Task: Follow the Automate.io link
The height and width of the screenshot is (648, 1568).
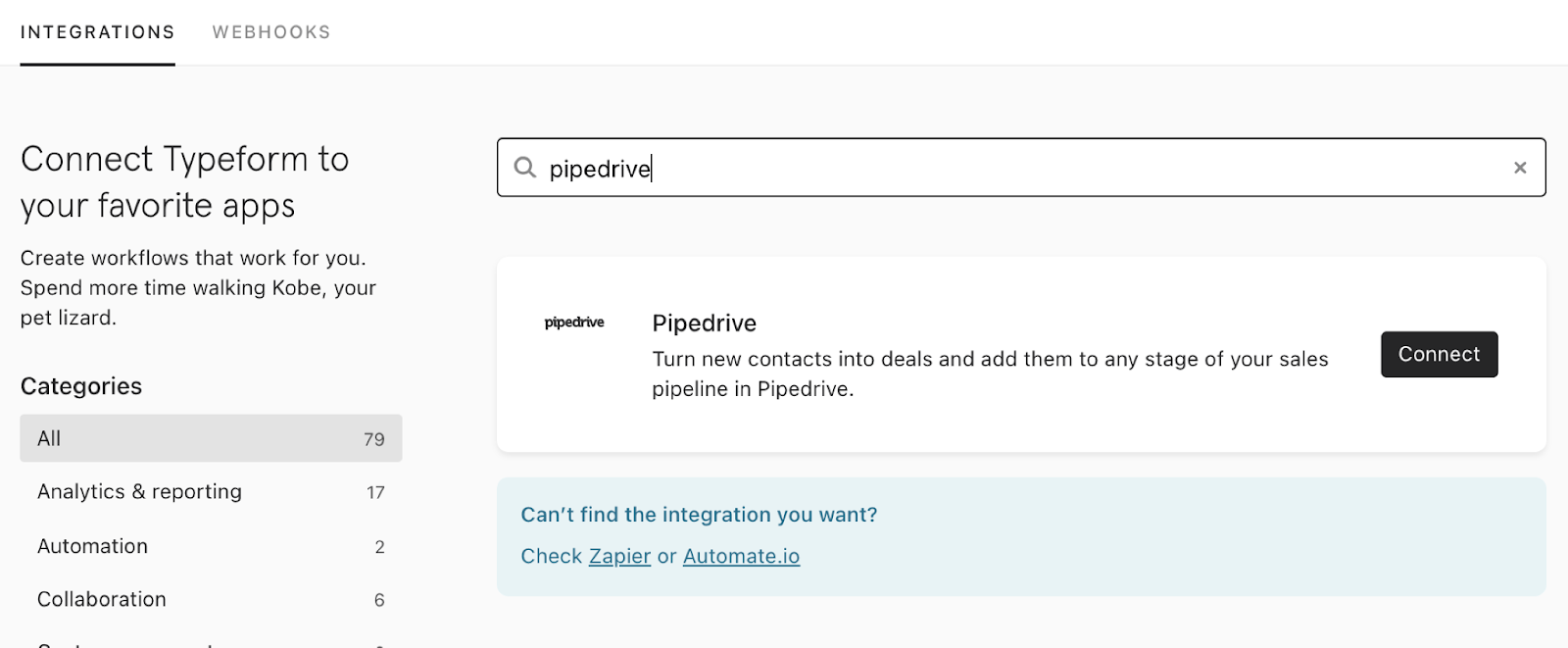Action: [741, 556]
